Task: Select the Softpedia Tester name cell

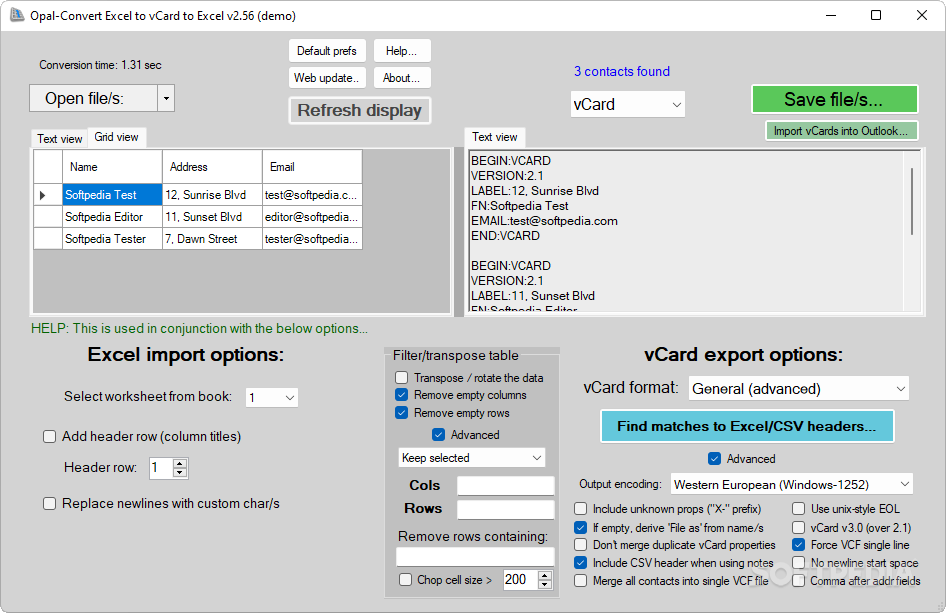Action: pyautogui.click(x=112, y=239)
